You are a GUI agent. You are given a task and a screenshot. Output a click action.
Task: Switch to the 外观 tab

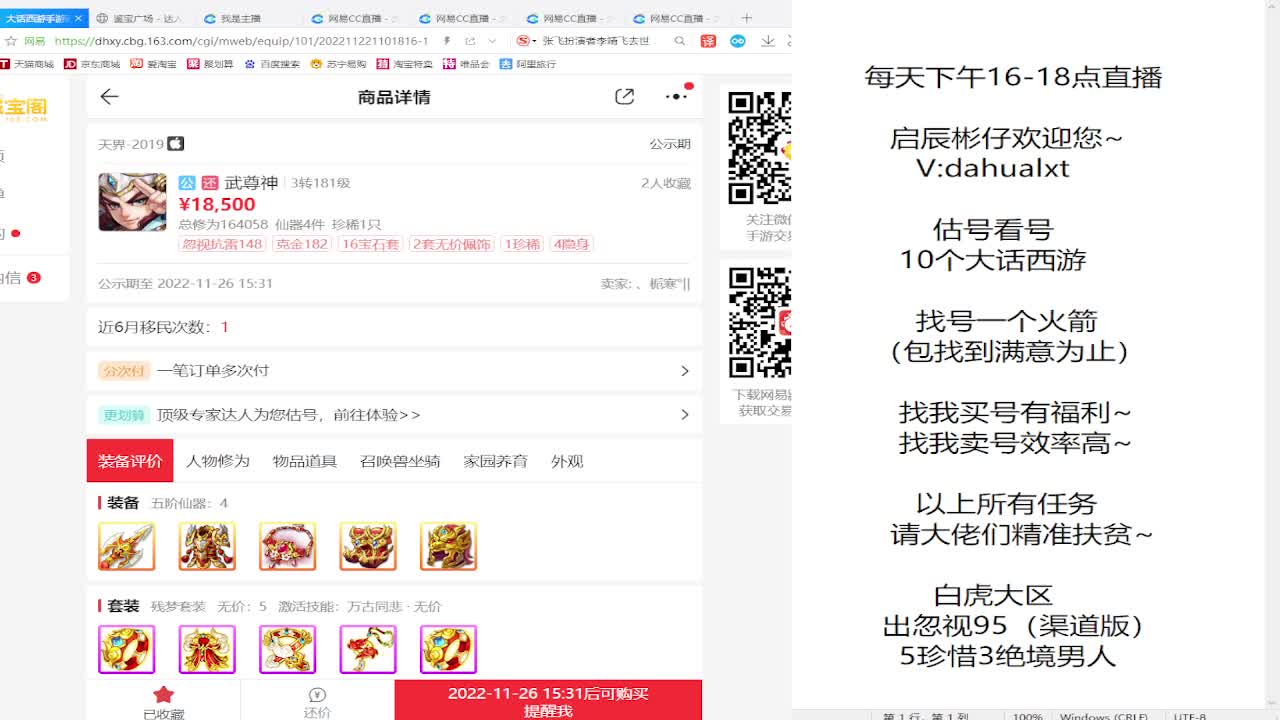pyautogui.click(x=567, y=461)
